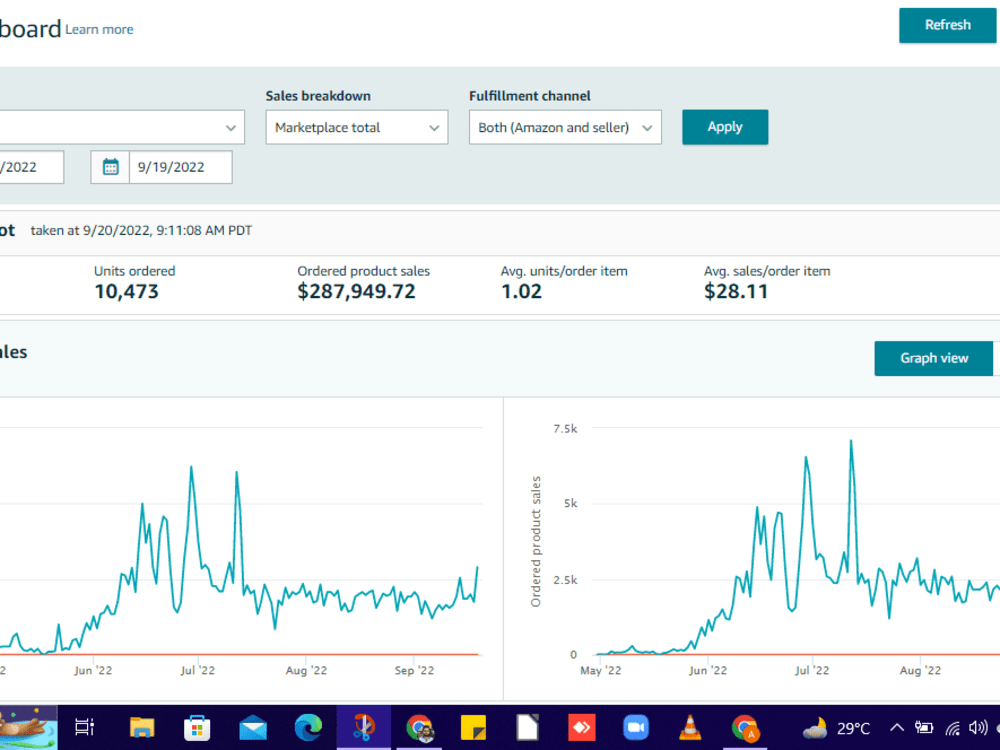Open Sticky Notes from the taskbar

[x=473, y=728]
